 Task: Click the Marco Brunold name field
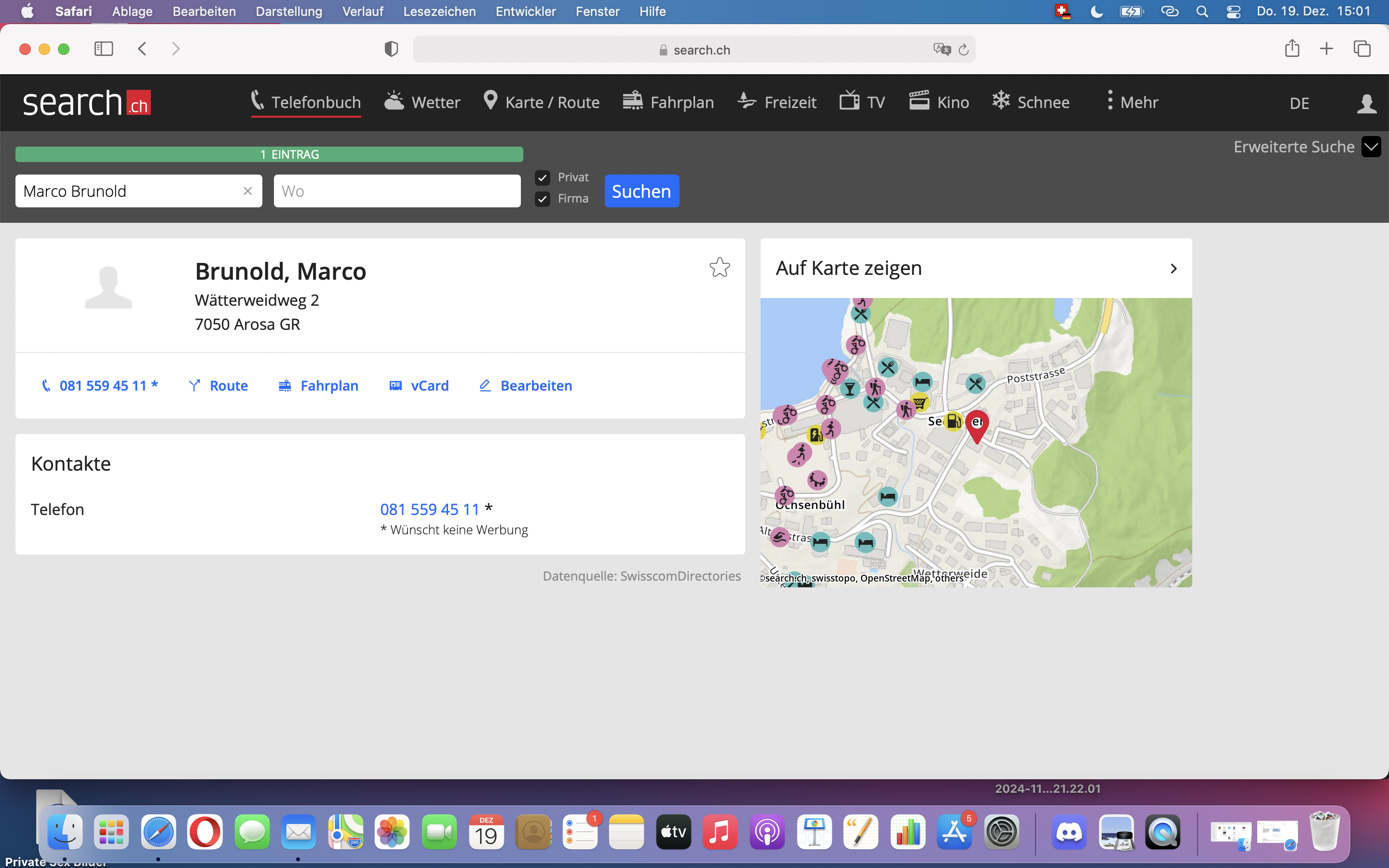(139, 191)
